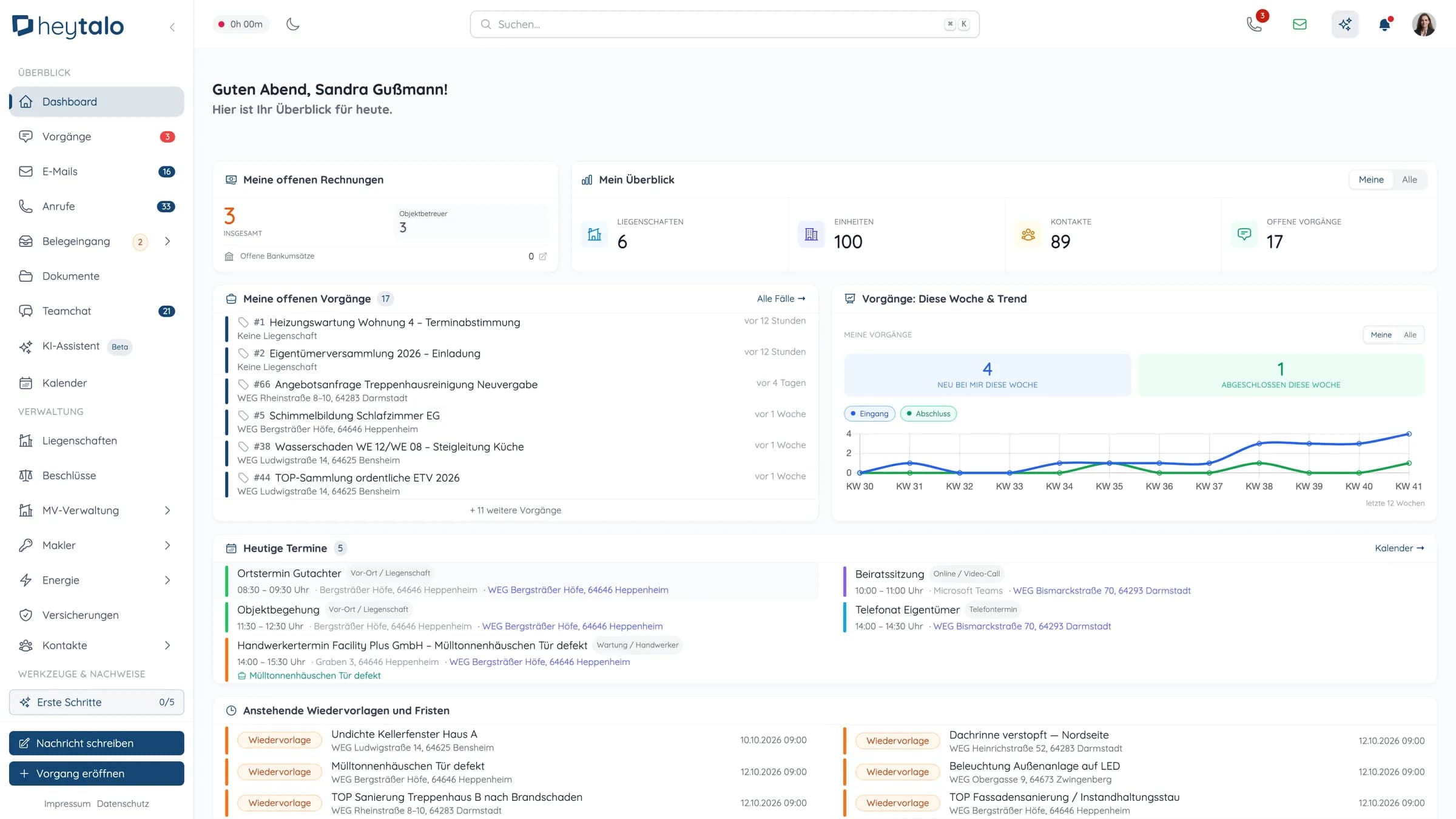Viewport: 1456px width, 819px height.
Task: Collapse the sidebar with the chevron arrow
Action: (172, 27)
